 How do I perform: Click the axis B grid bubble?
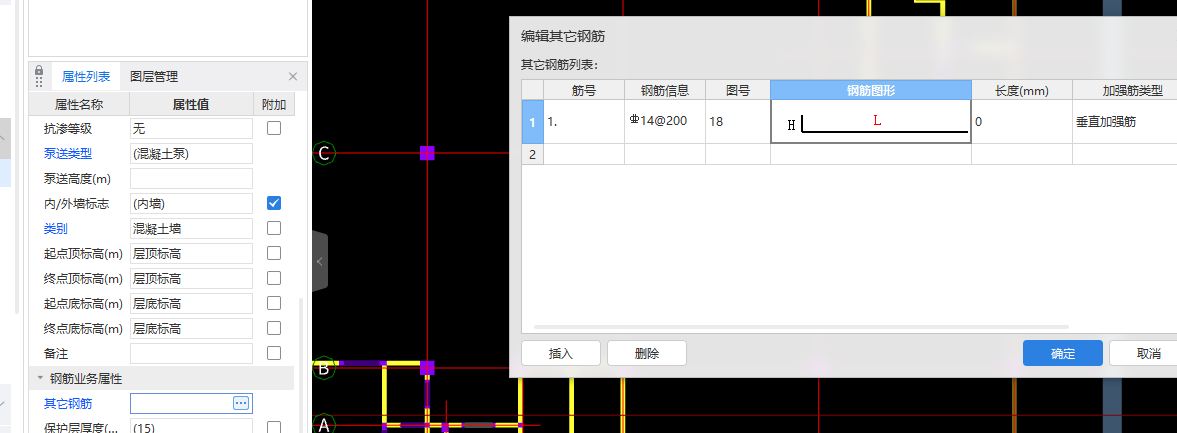coord(324,368)
